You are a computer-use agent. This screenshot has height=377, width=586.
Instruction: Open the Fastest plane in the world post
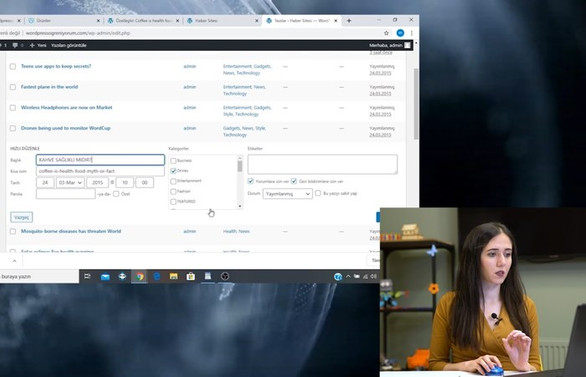click(49, 87)
